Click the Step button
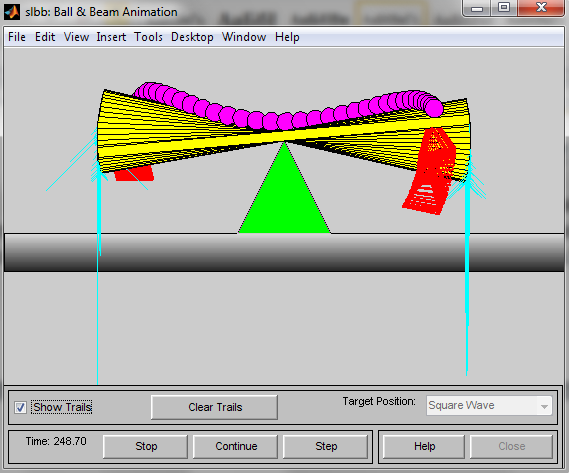The width and height of the screenshot is (569, 473). coord(326,446)
